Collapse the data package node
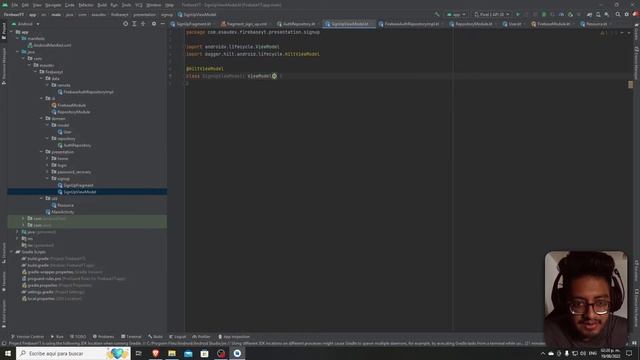 coord(41,78)
